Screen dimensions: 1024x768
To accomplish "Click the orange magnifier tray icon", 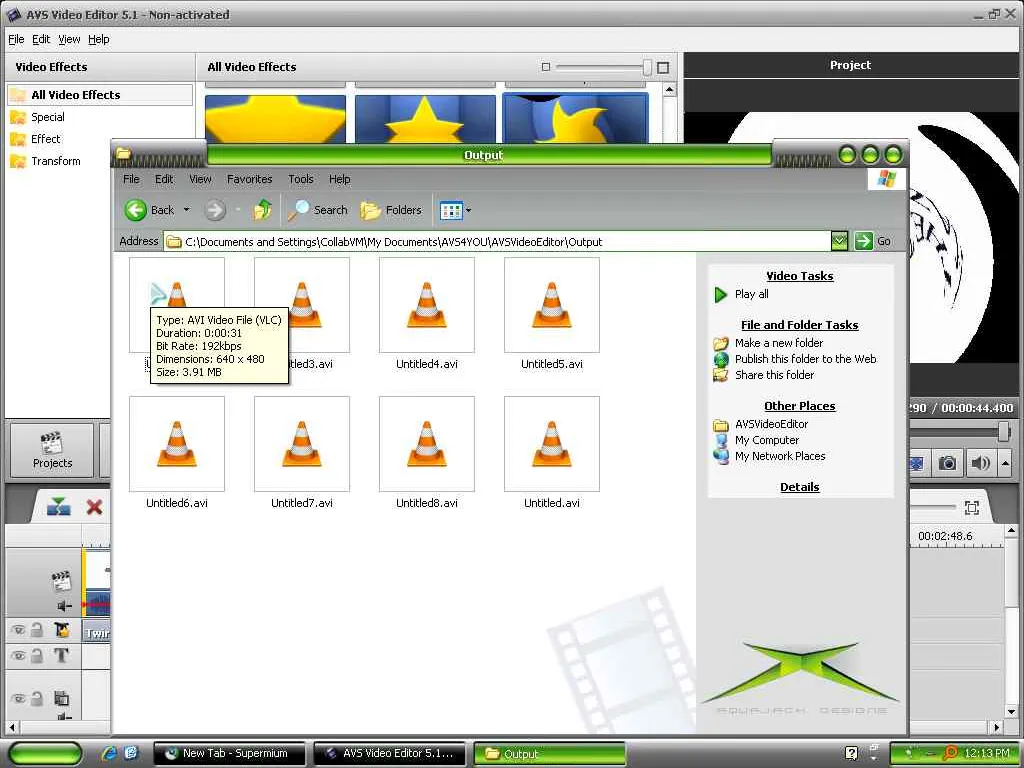I will click(x=951, y=753).
